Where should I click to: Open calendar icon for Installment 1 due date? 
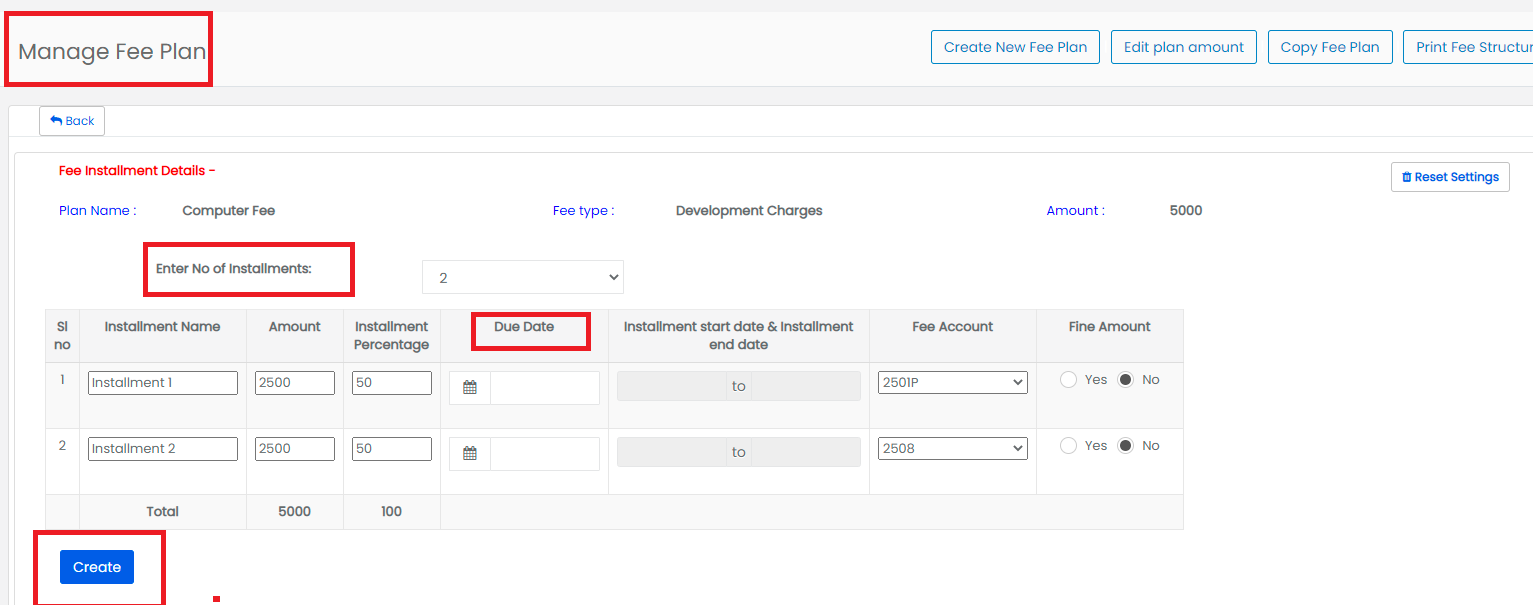(470, 388)
